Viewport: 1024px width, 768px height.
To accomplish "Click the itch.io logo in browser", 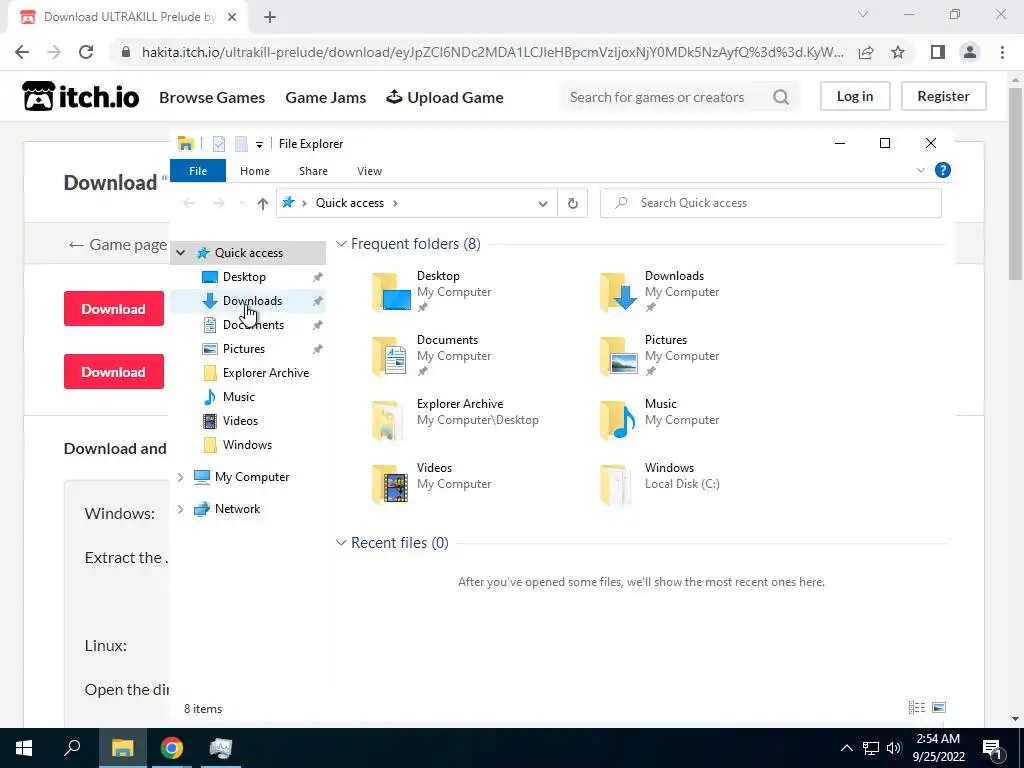I will (x=81, y=97).
